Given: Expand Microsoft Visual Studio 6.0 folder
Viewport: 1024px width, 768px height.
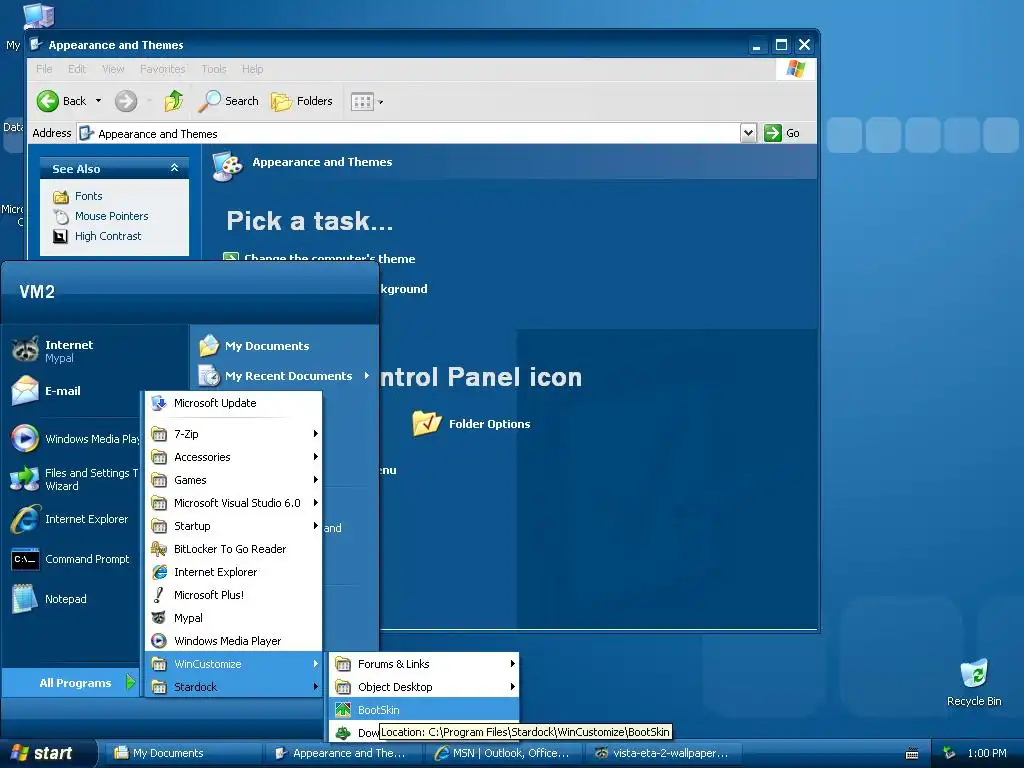Looking at the screenshot, I should (x=234, y=503).
